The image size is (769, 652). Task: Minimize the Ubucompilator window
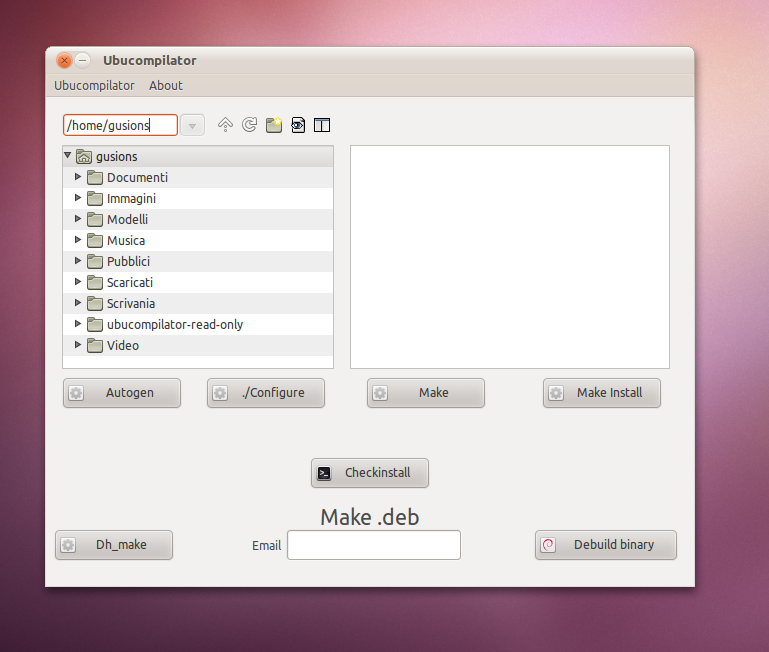click(x=82, y=60)
